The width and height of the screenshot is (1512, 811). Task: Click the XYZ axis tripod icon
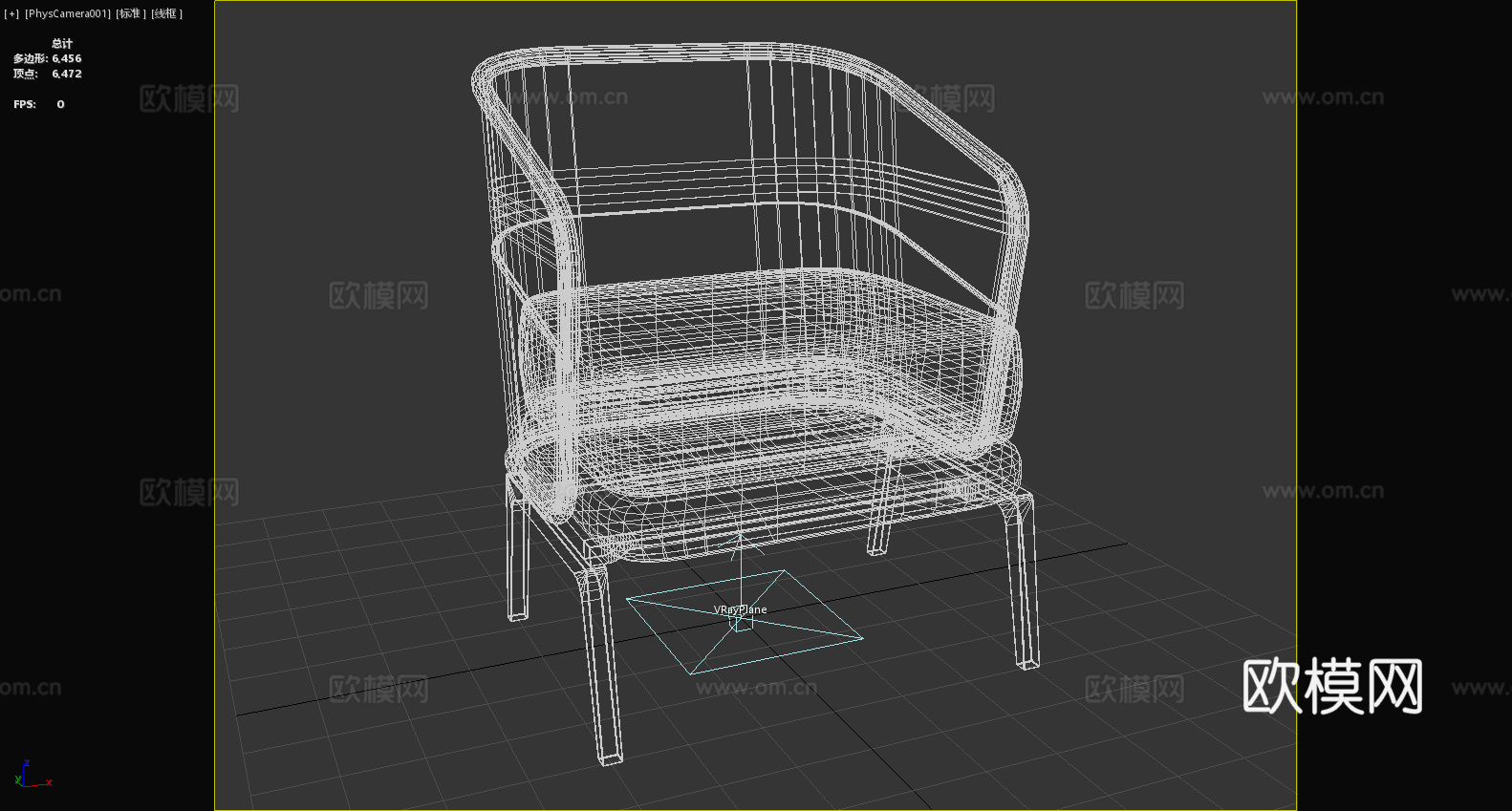[32, 774]
